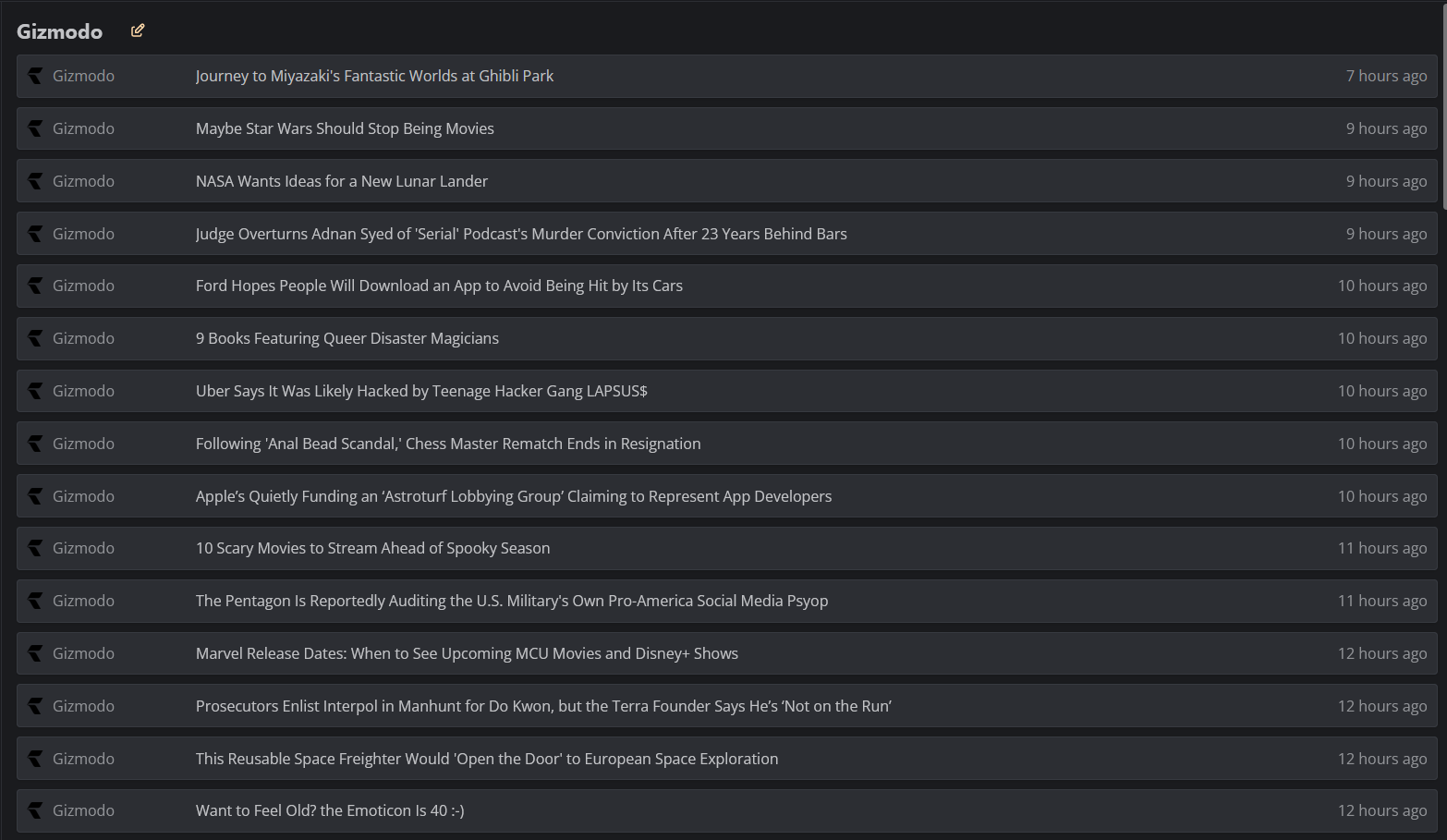Click '9 hours ago' on the Adnan Syed row
The image size is (1447, 840).
1386,234
